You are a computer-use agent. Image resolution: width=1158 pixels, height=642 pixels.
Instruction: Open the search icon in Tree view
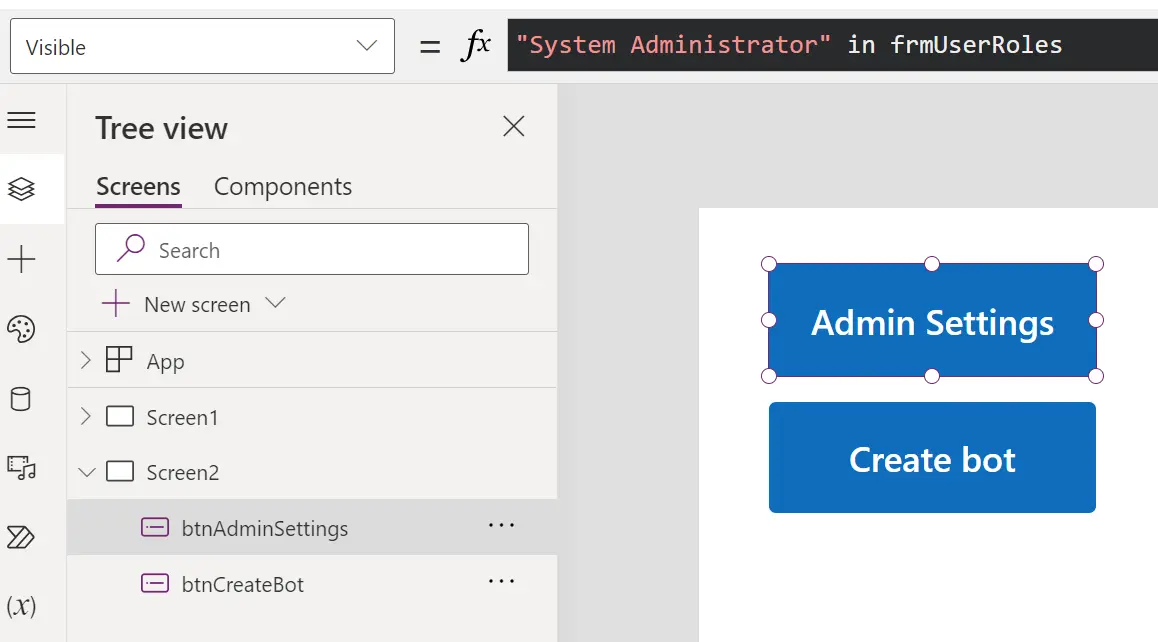(x=130, y=249)
